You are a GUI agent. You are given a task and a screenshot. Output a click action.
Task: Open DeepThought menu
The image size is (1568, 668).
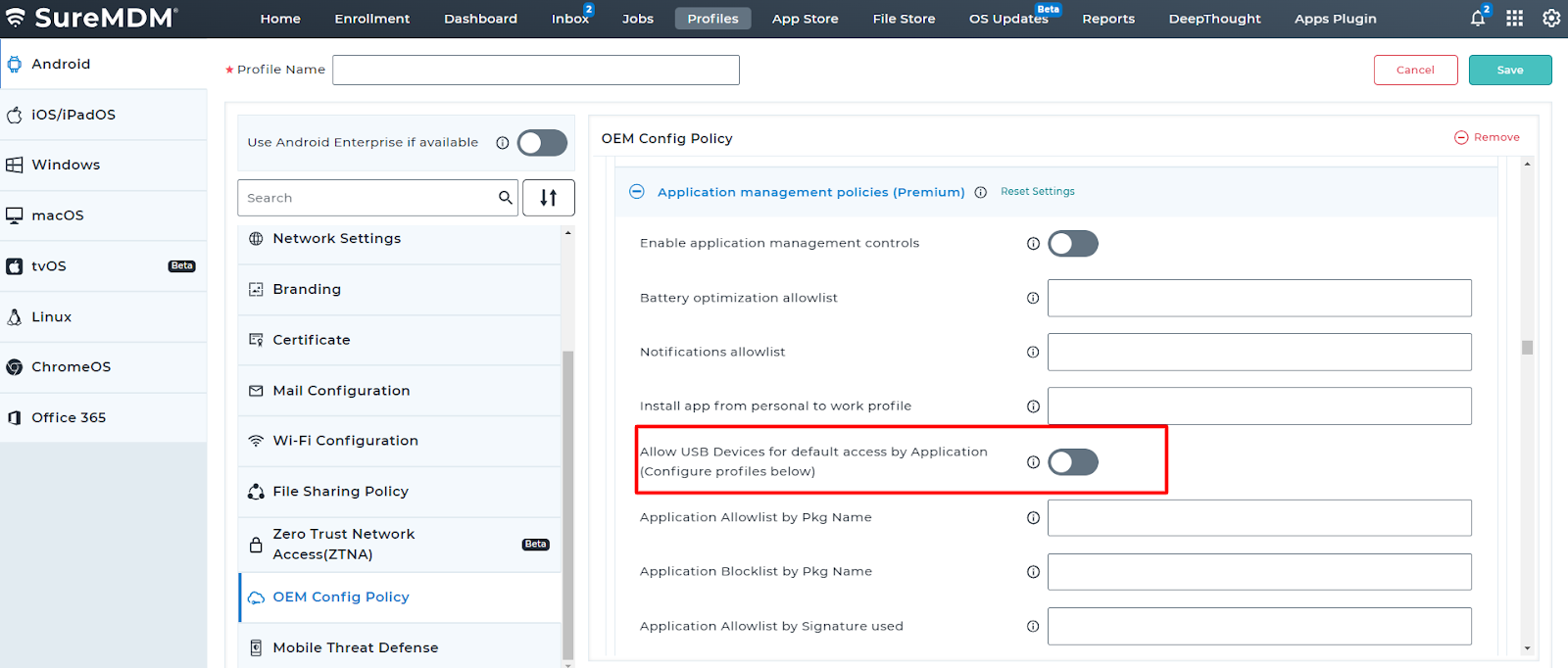[x=1215, y=19]
